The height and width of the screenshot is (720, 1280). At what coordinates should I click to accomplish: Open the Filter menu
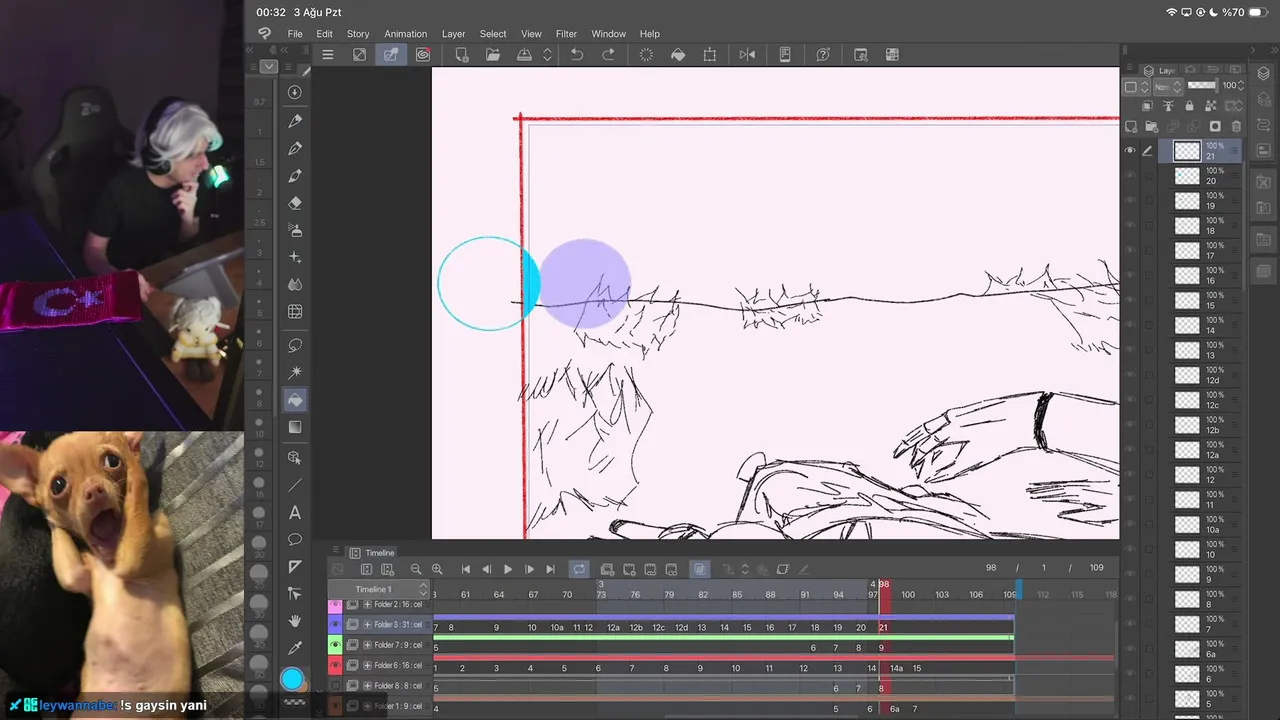pyautogui.click(x=566, y=34)
